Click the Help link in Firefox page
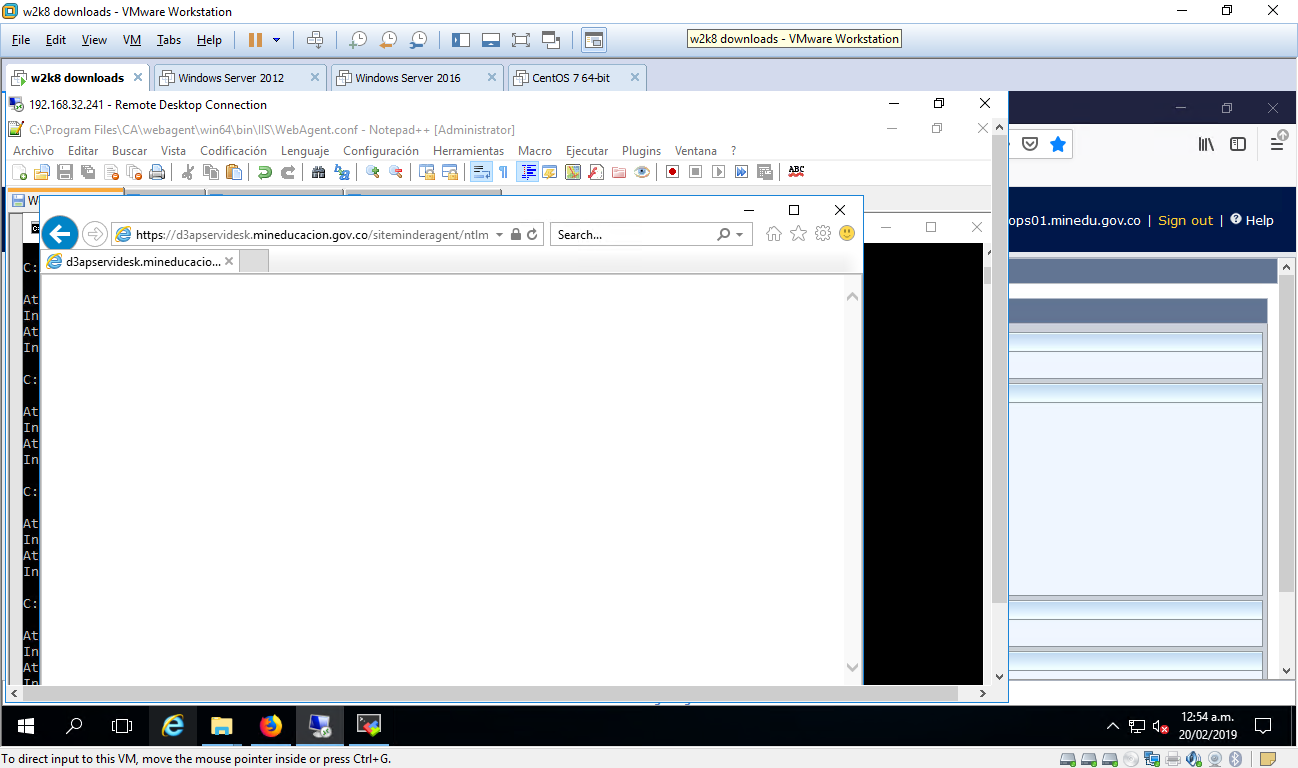The height and width of the screenshot is (768, 1298). point(1260,220)
